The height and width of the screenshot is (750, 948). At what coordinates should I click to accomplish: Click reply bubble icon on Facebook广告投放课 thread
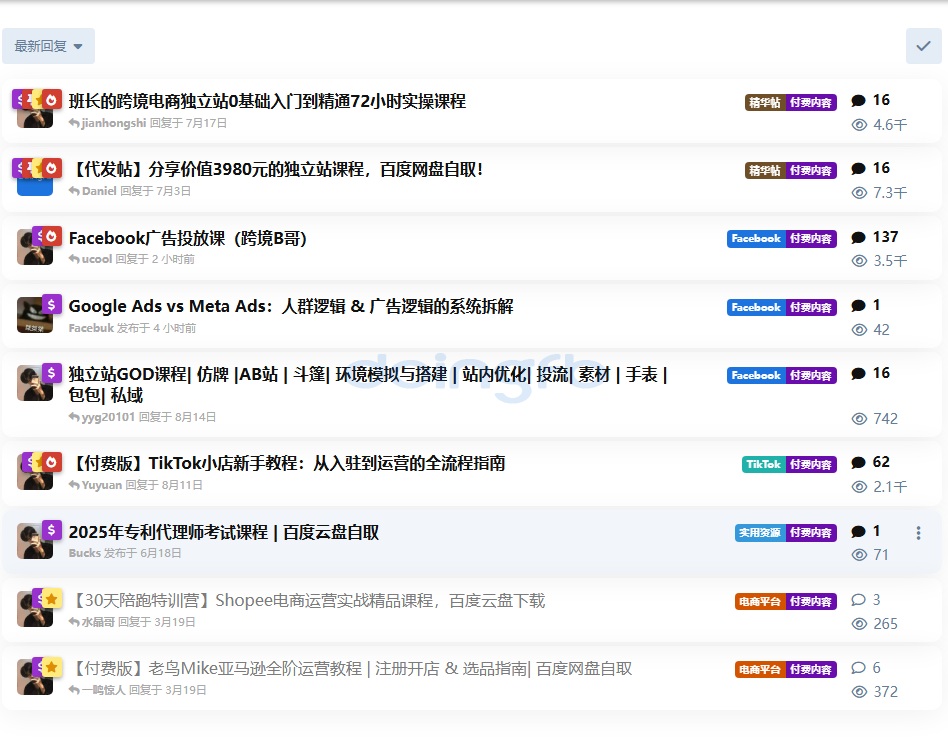(x=858, y=237)
